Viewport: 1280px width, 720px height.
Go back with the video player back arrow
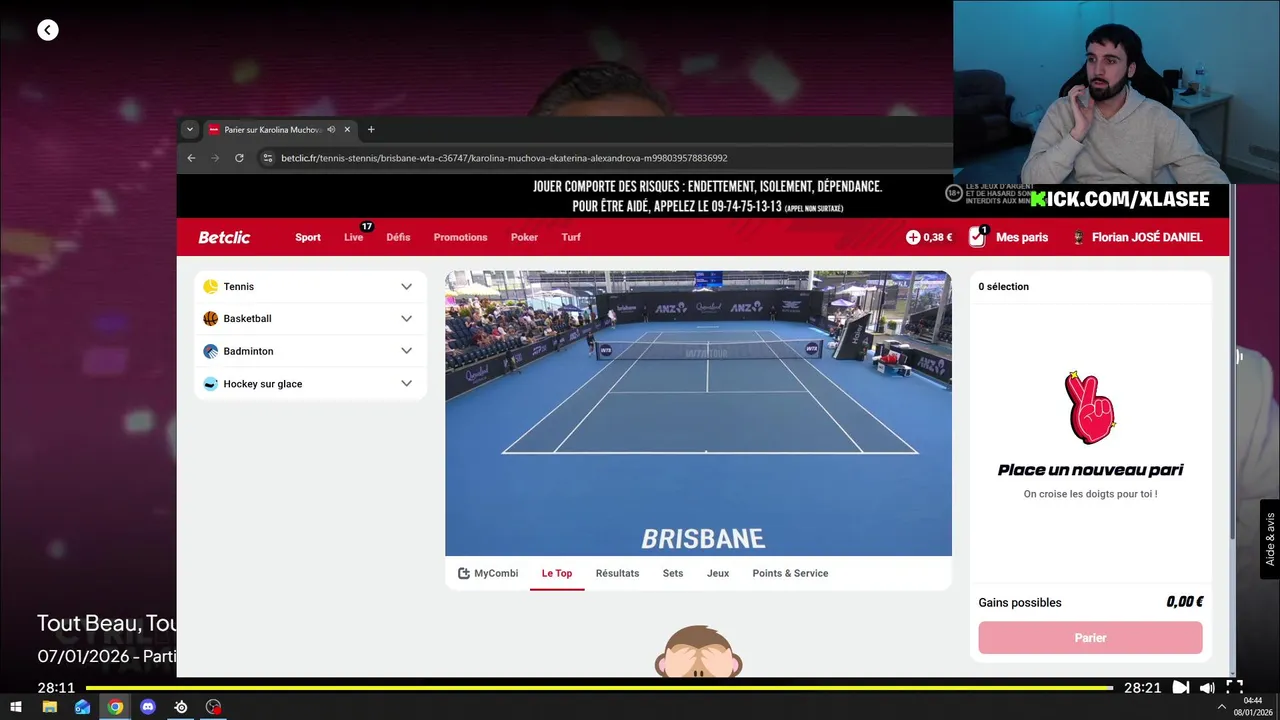48,30
